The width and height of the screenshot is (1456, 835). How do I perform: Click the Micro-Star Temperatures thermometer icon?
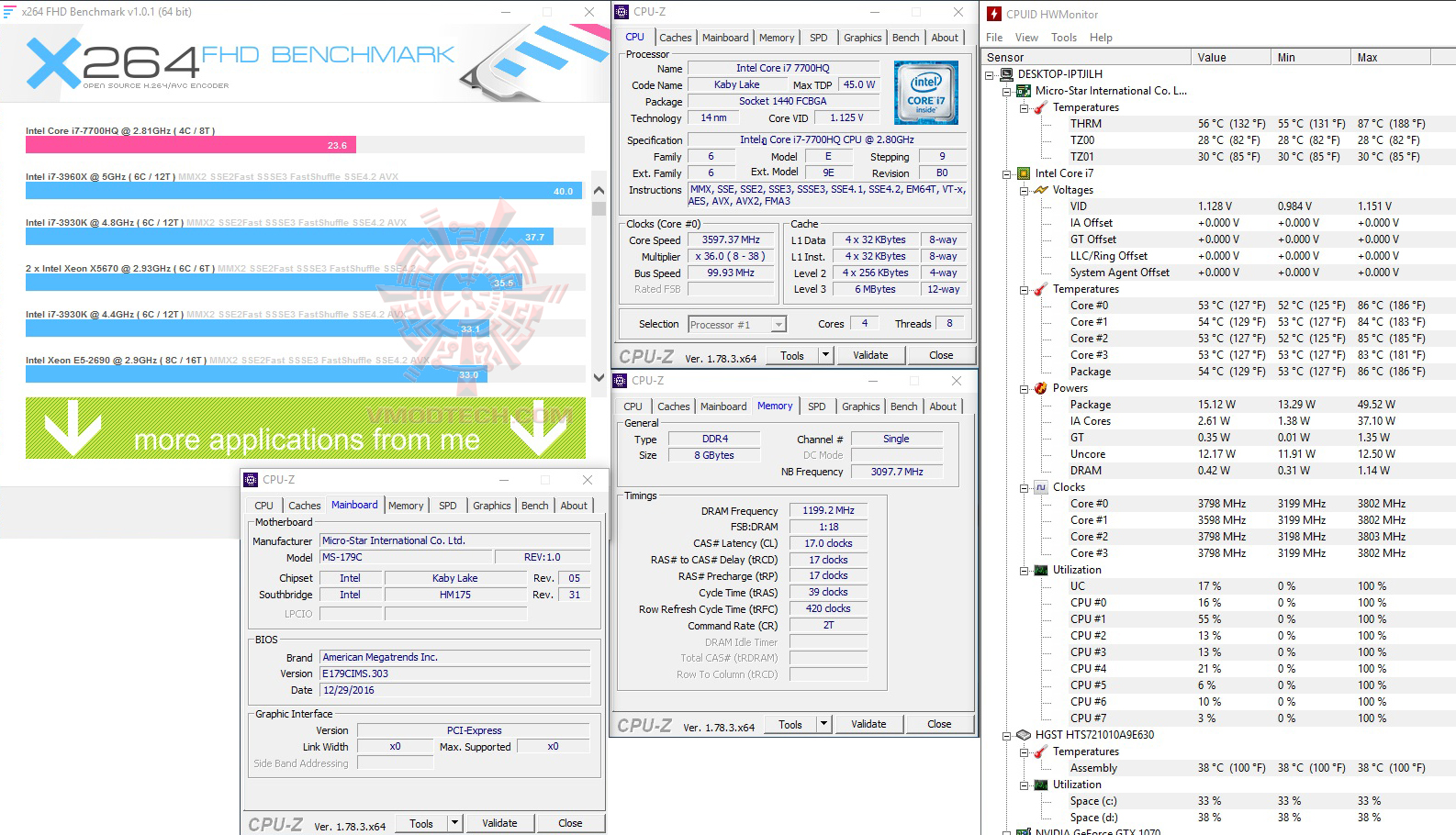[x=1040, y=107]
